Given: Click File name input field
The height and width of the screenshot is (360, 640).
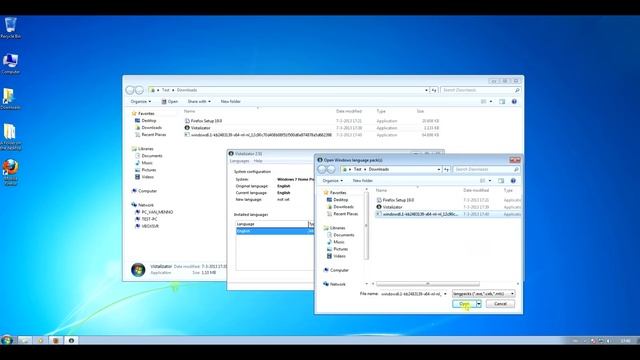Looking at the screenshot, I should 411,294.
